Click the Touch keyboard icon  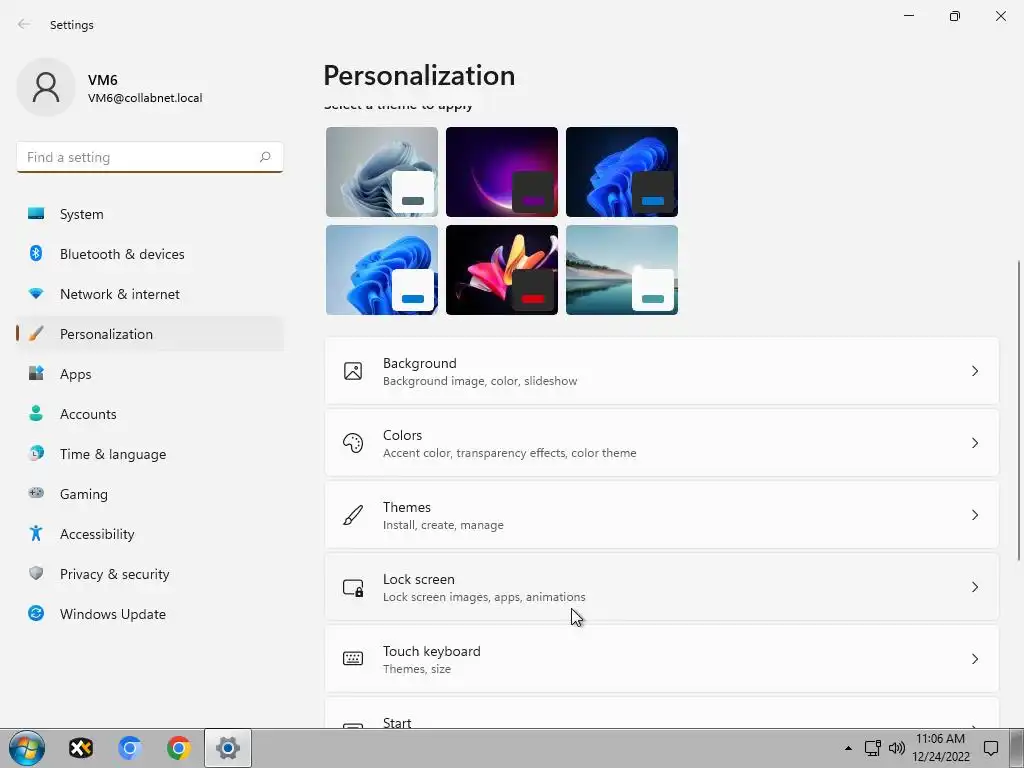(x=353, y=658)
